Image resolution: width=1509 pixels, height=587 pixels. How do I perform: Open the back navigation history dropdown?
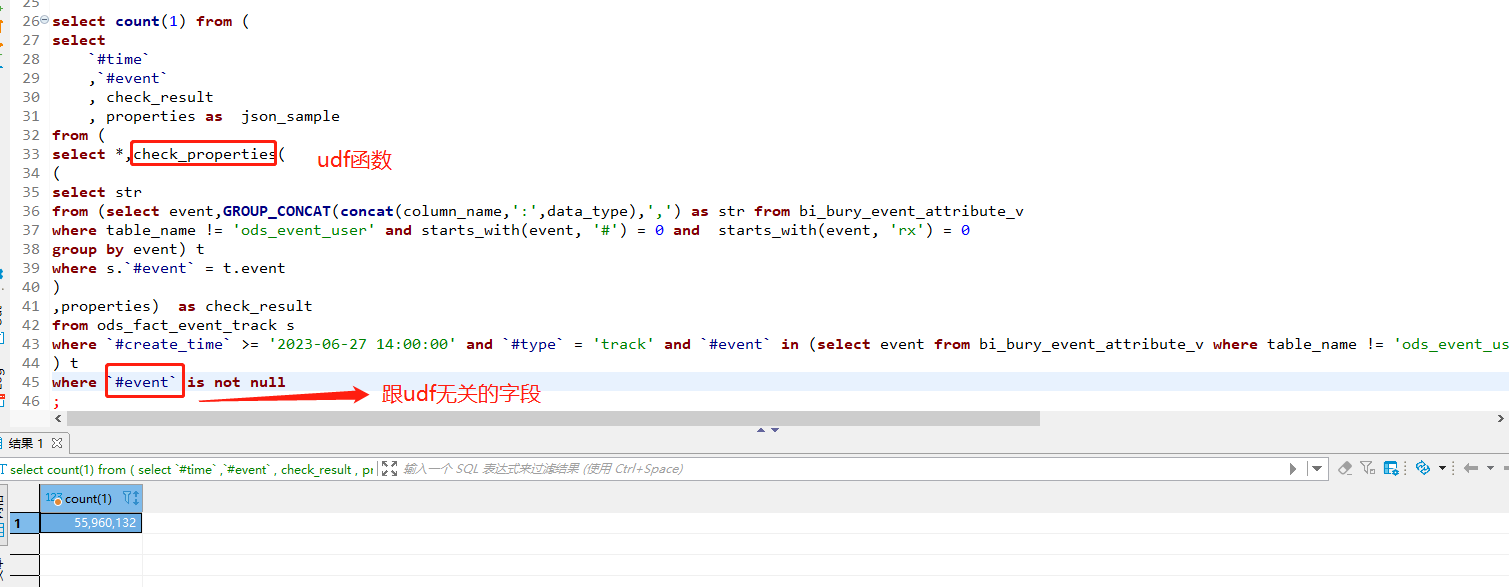[x=1490, y=468]
